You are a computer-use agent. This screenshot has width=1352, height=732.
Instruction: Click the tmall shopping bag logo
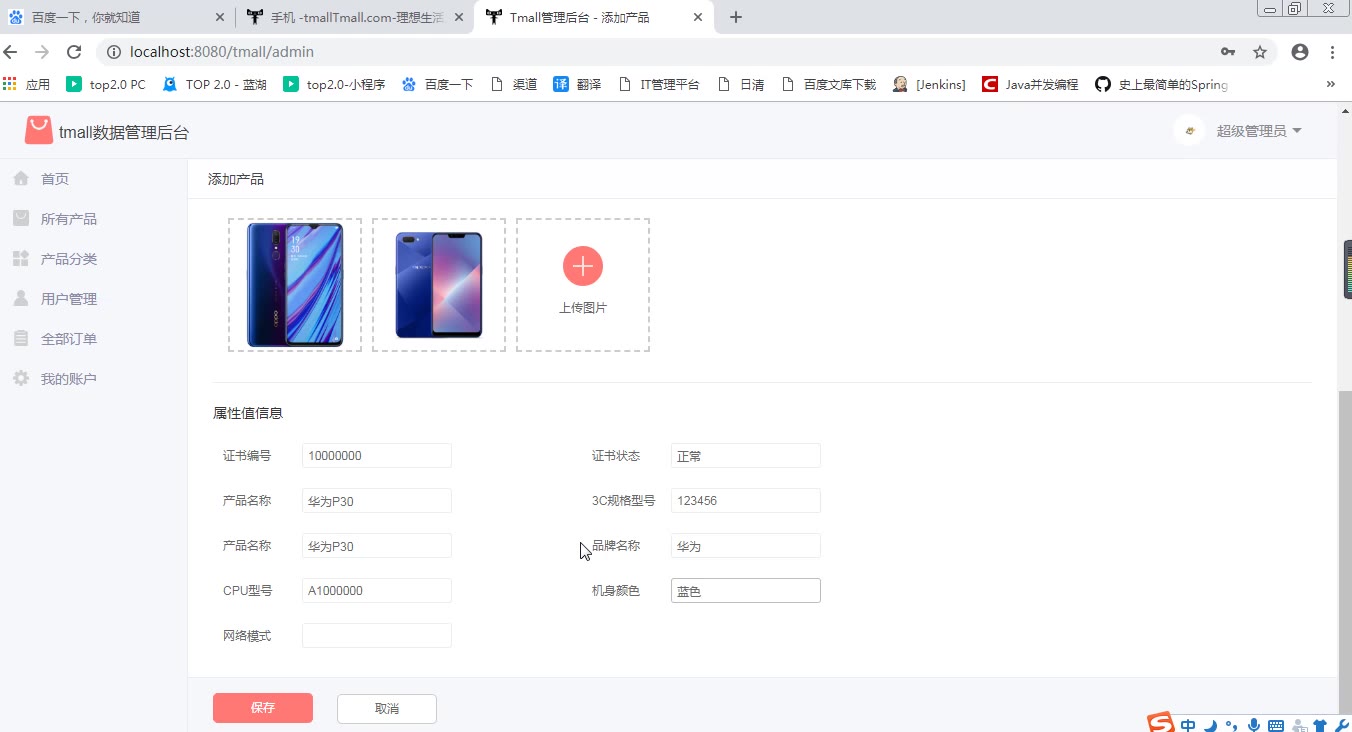[39, 130]
